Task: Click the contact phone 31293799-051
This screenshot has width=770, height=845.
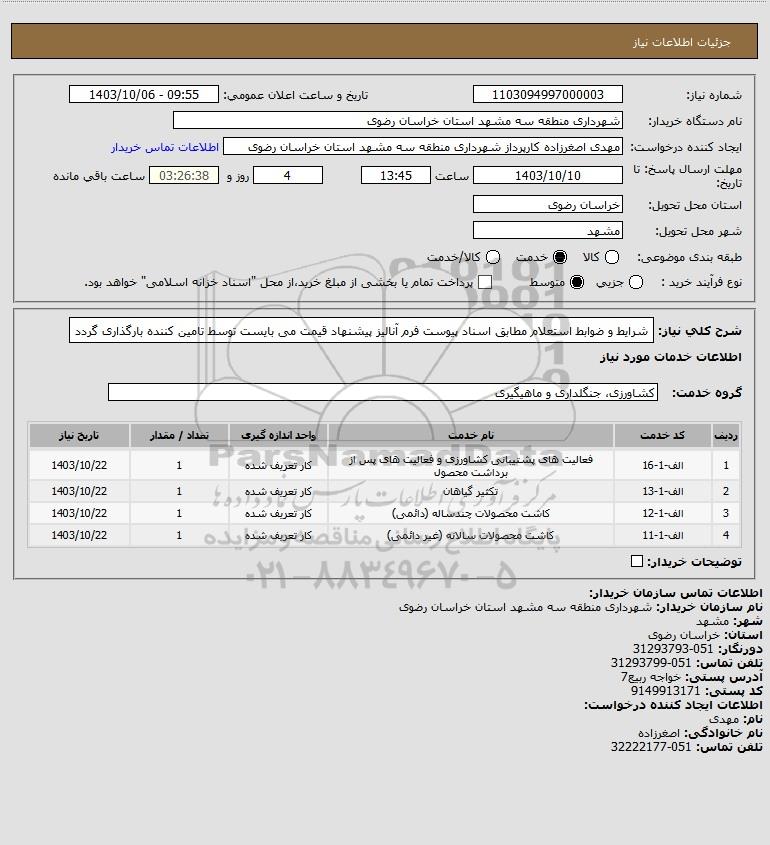Action: [651, 663]
